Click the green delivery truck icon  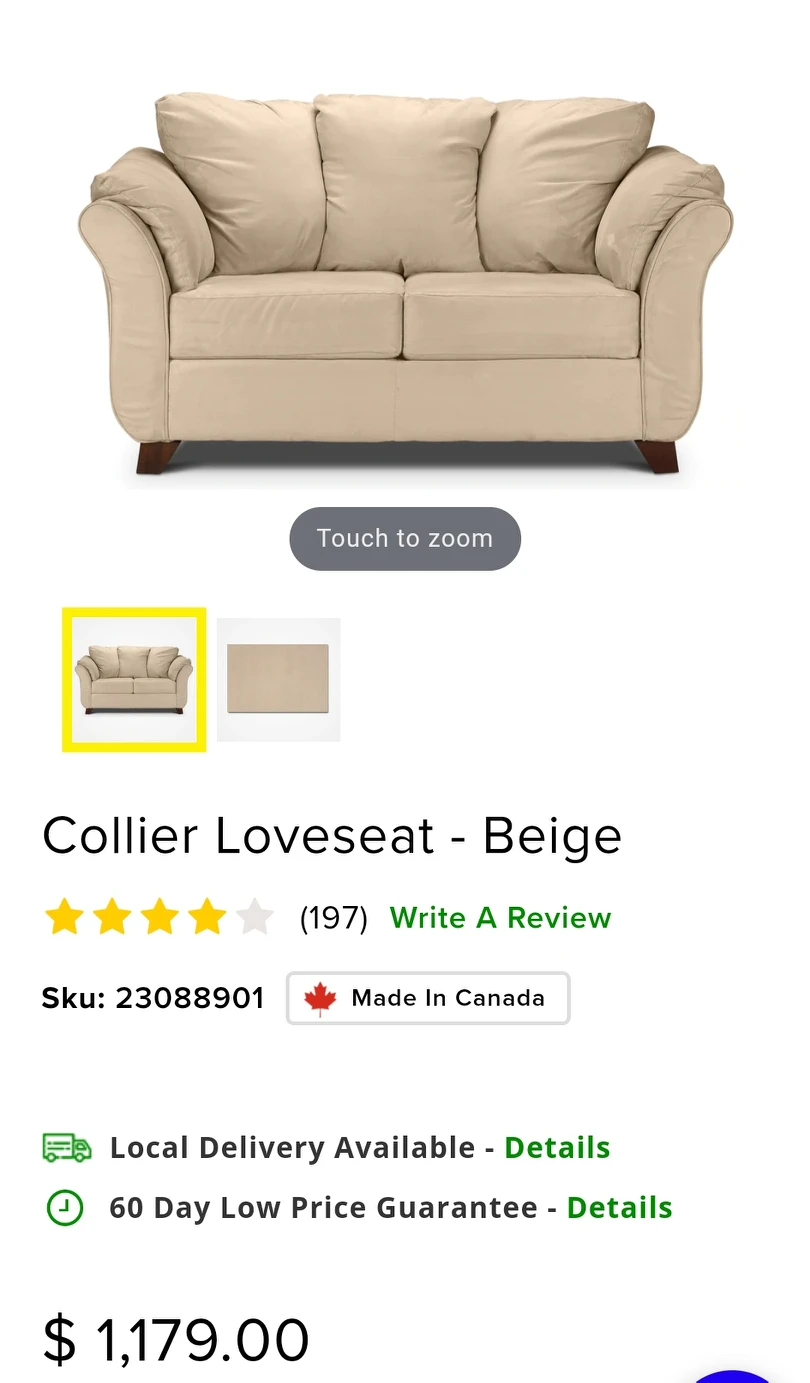[66, 1147]
